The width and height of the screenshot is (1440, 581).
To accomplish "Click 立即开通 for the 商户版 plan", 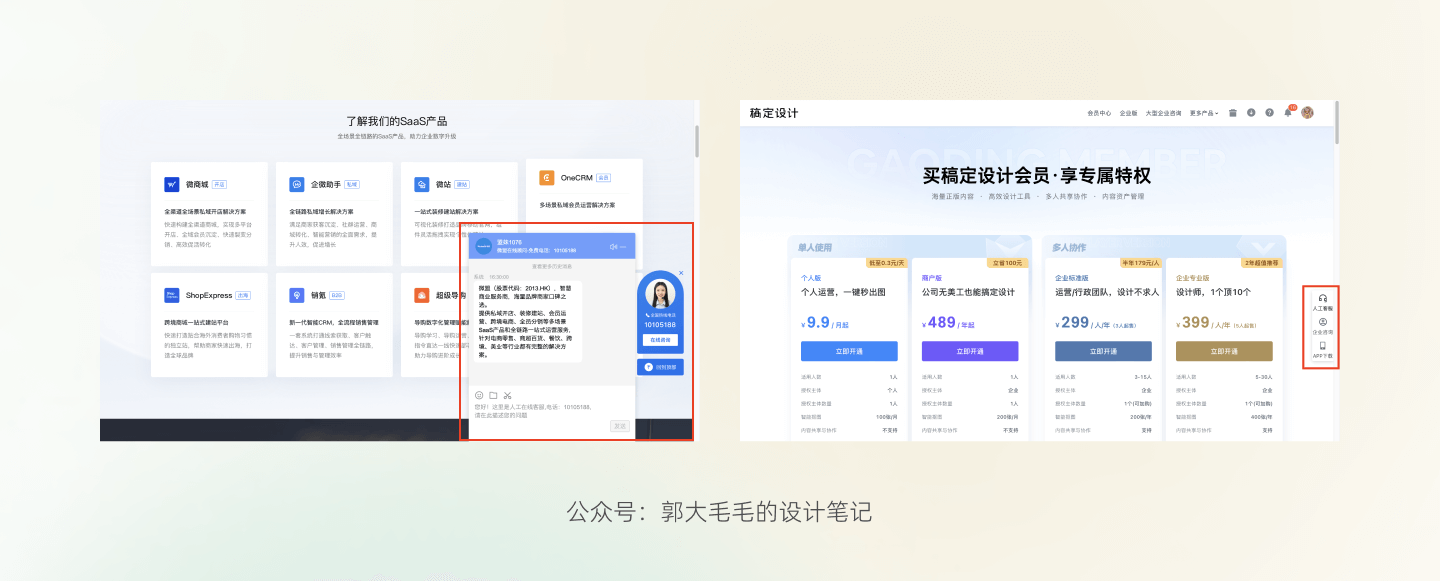I will (970, 351).
